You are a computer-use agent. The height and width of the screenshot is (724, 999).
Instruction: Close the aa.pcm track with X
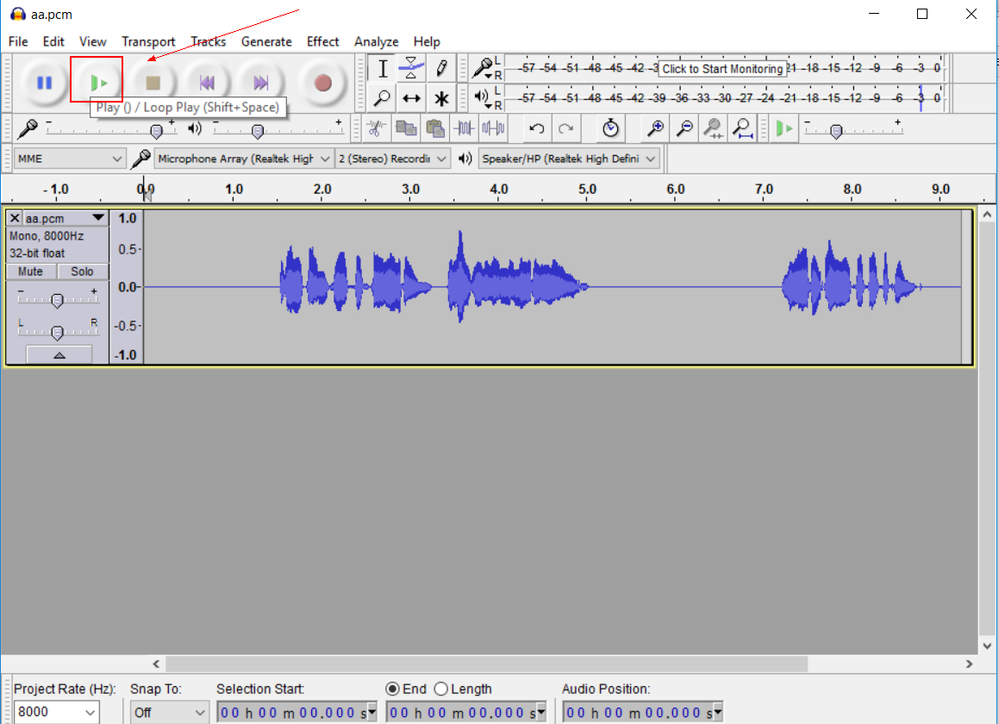pyautogui.click(x=15, y=218)
